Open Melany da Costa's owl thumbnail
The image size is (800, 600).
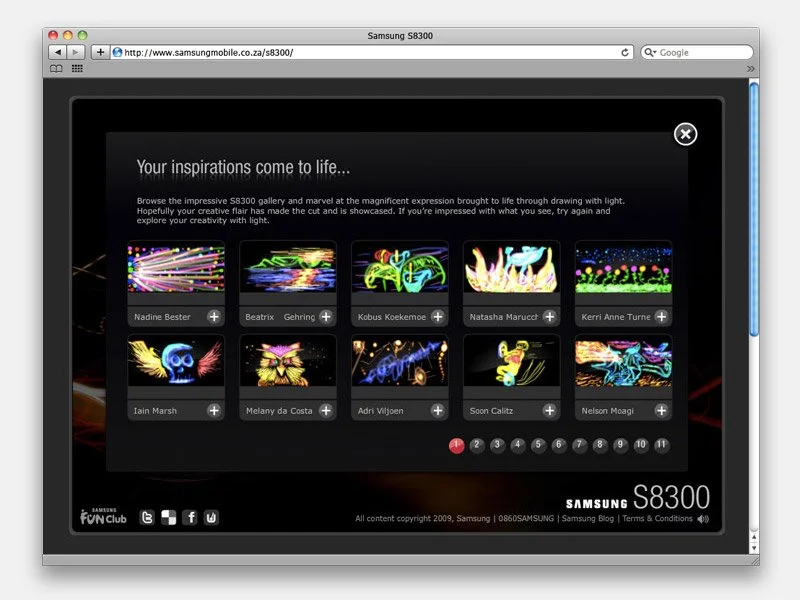(x=288, y=362)
